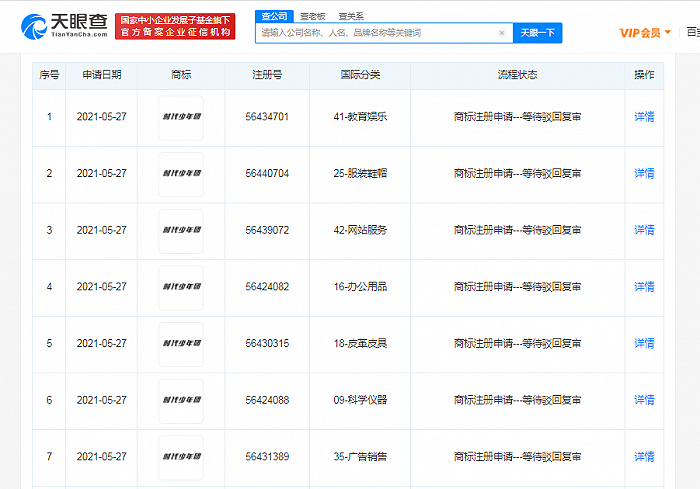
Task: Open the trademark thumbnail in row 3
Action: (x=181, y=231)
